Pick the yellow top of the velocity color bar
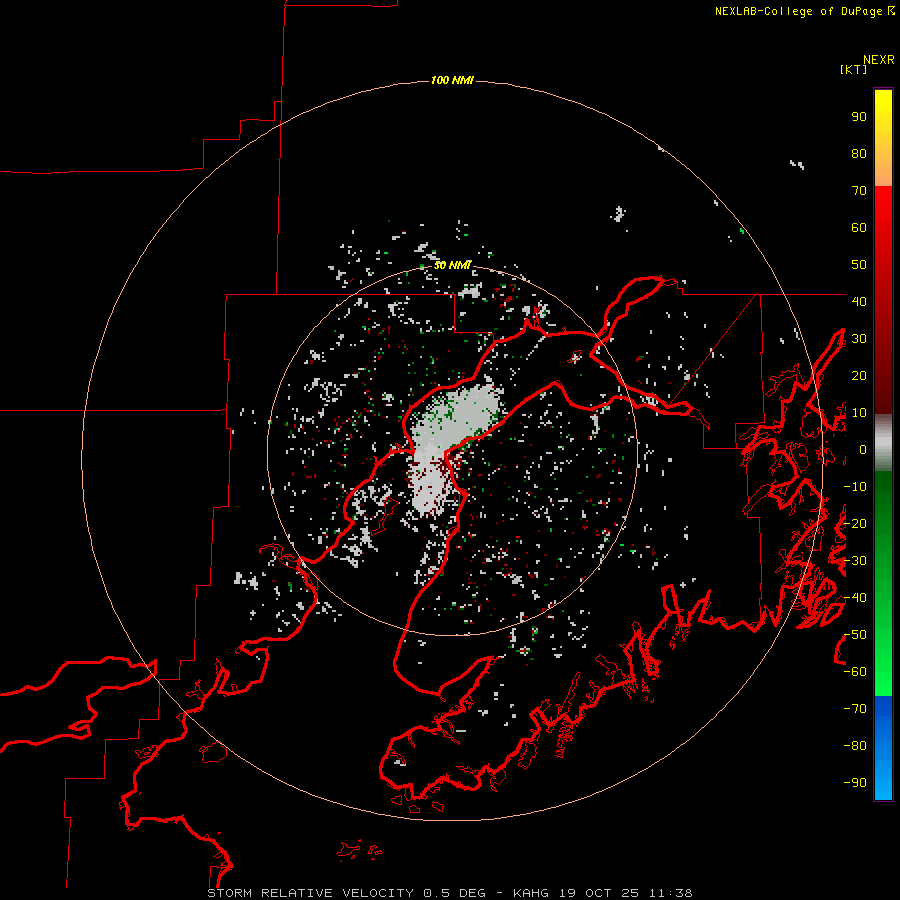The height and width of the screenshot is (900, 900). tap(883, 115)
